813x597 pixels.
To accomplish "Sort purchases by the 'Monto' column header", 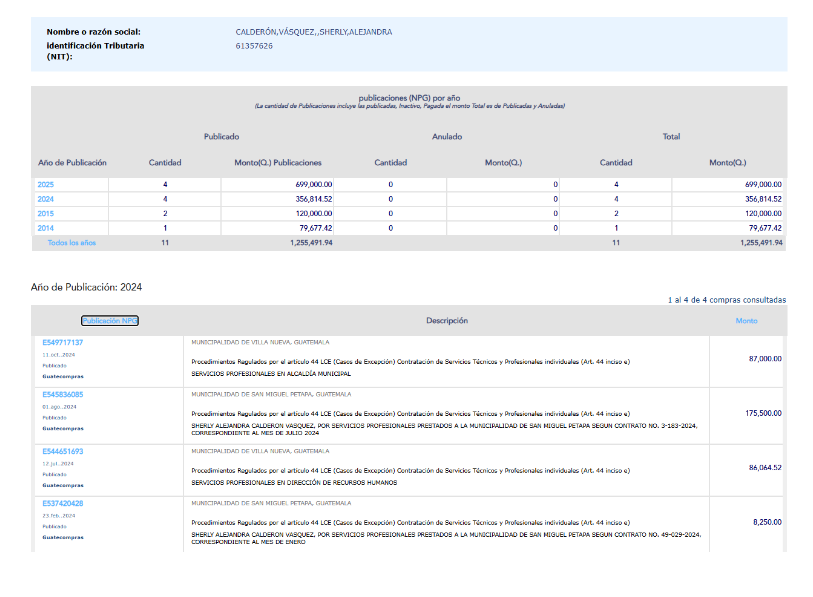I will tap(746, 321).
